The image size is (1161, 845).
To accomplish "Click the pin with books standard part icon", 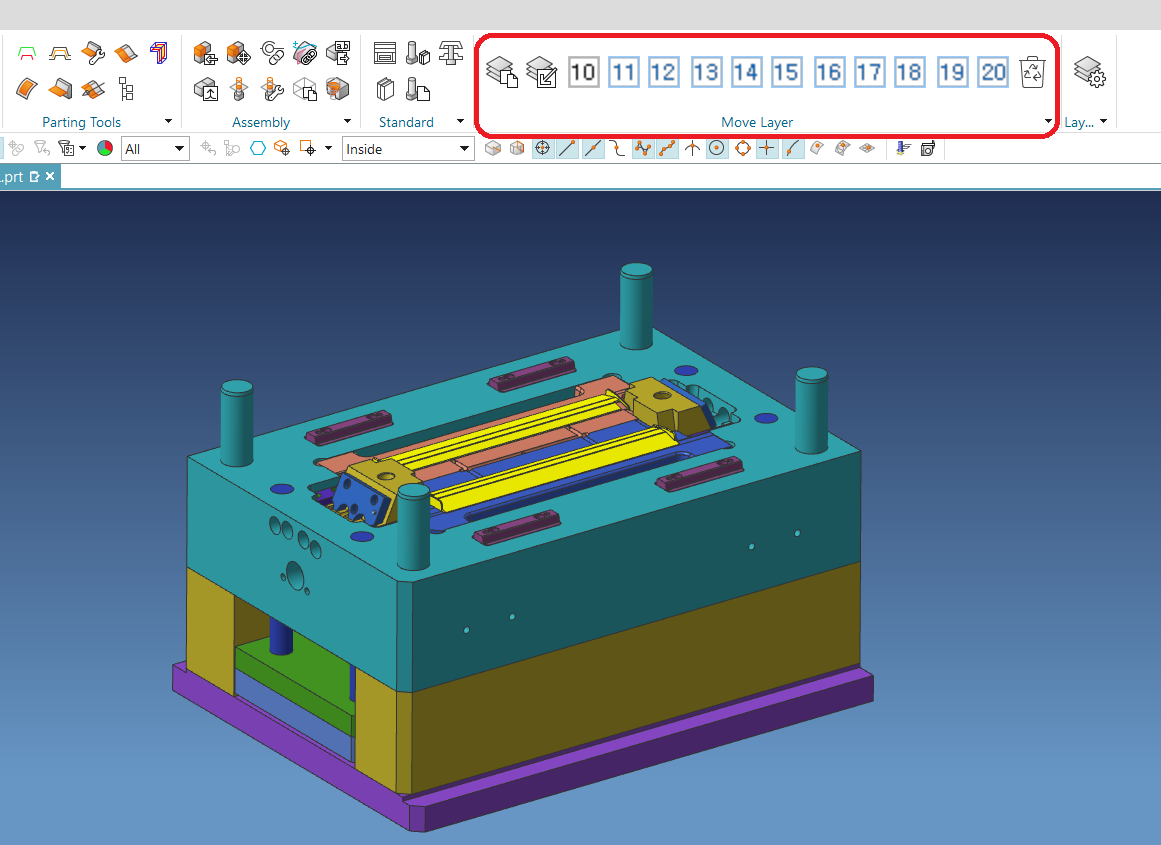I will [418, 53].
